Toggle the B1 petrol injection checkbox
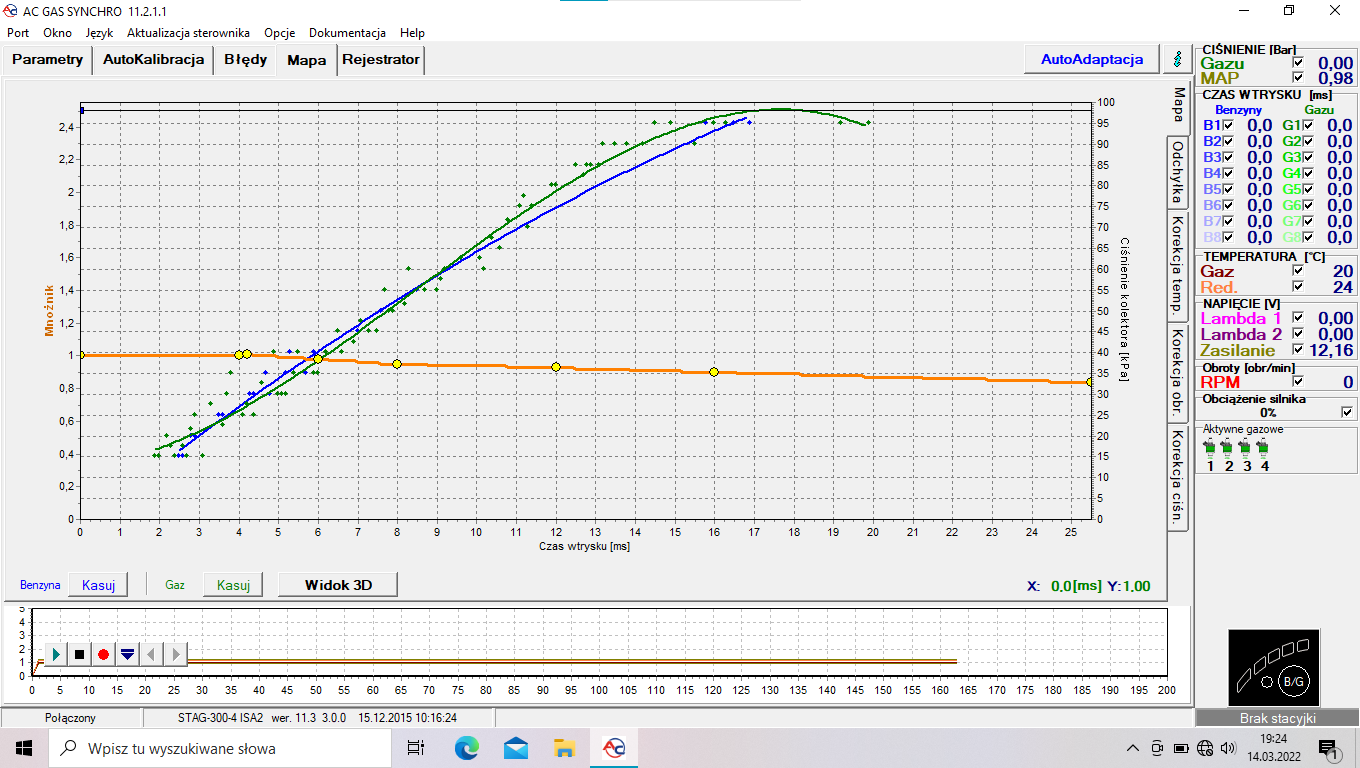The width and height of the screenshot is (1360, 768). [x=1228, y=125]
